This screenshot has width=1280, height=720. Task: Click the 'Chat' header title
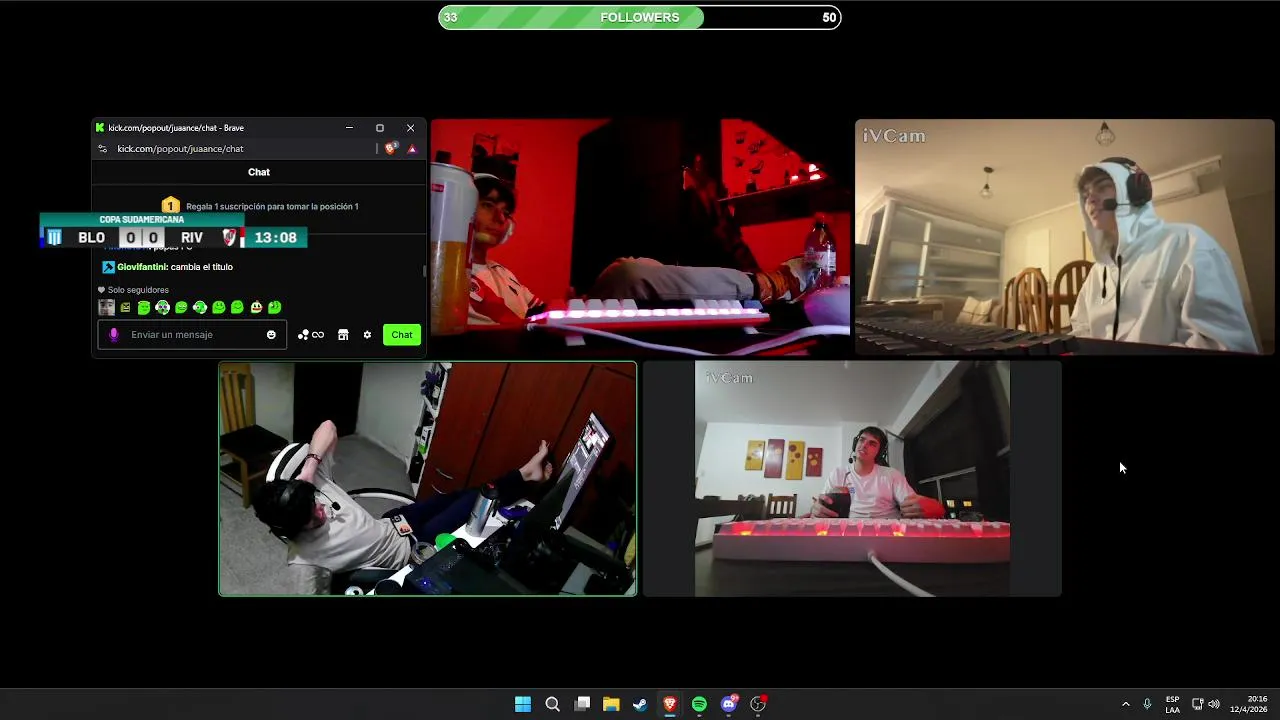click(x=259, y=172)
